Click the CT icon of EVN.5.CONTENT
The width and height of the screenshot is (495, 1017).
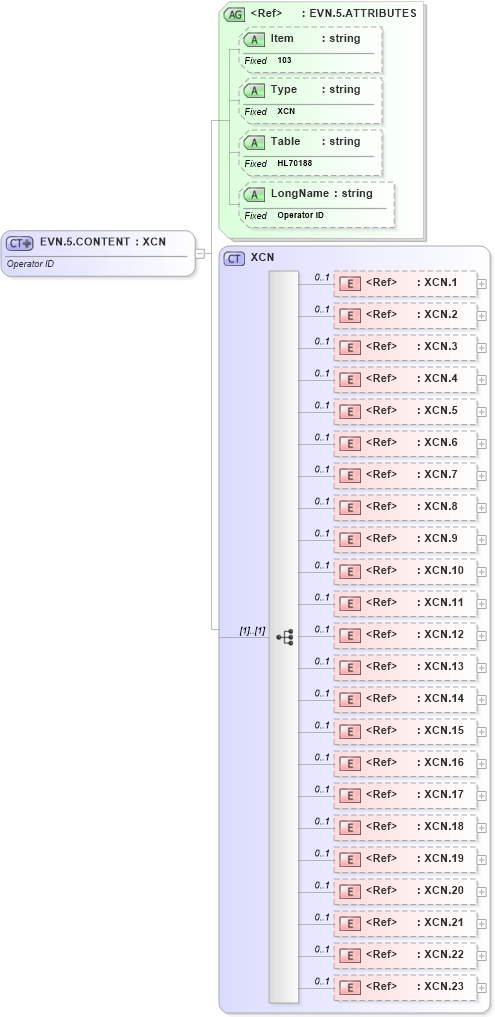coord(19,243)
